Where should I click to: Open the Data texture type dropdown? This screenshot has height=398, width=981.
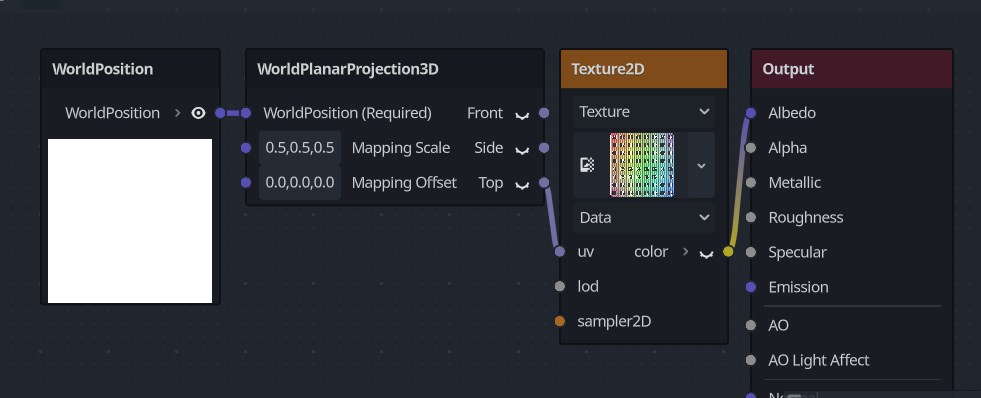(644, 218)
